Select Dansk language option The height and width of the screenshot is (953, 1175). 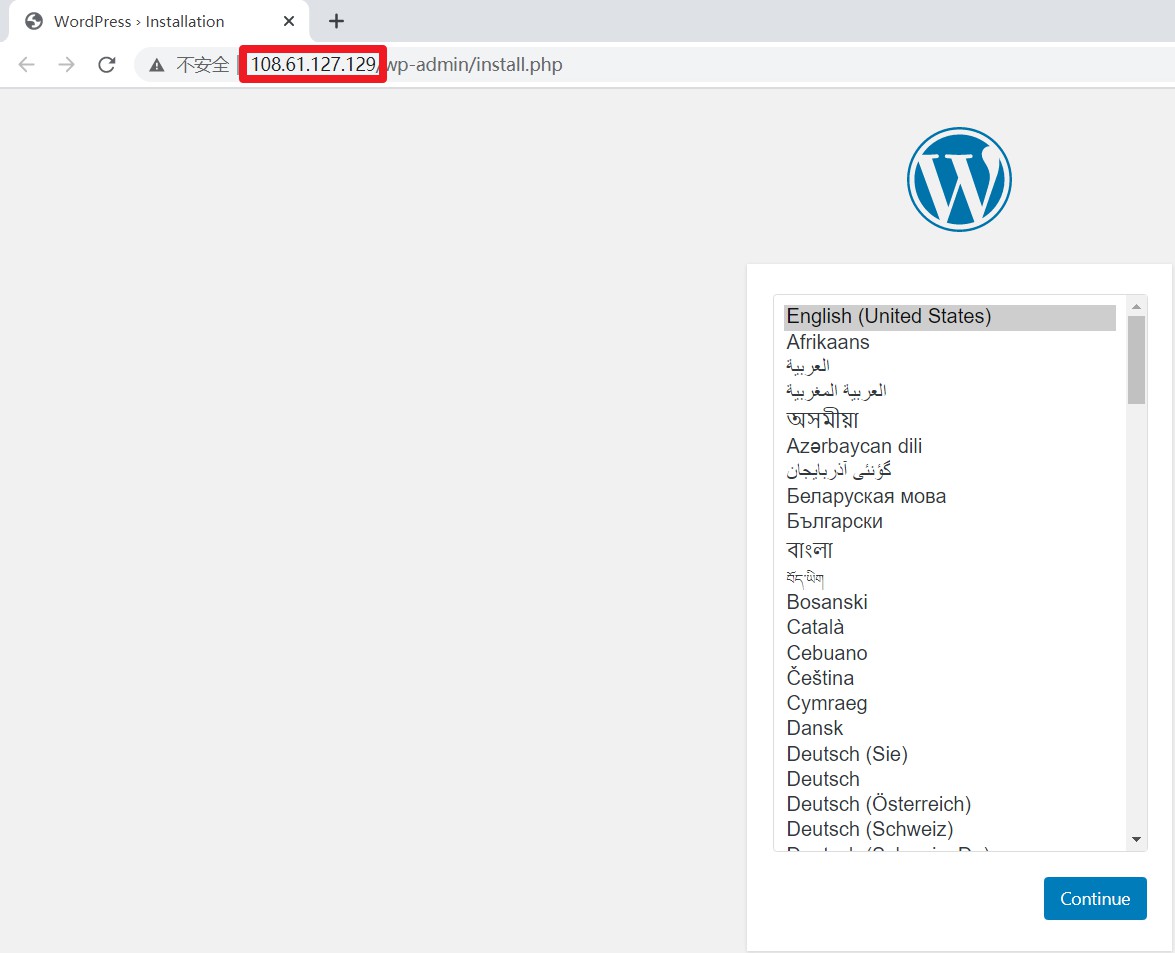tap(949, 728)
